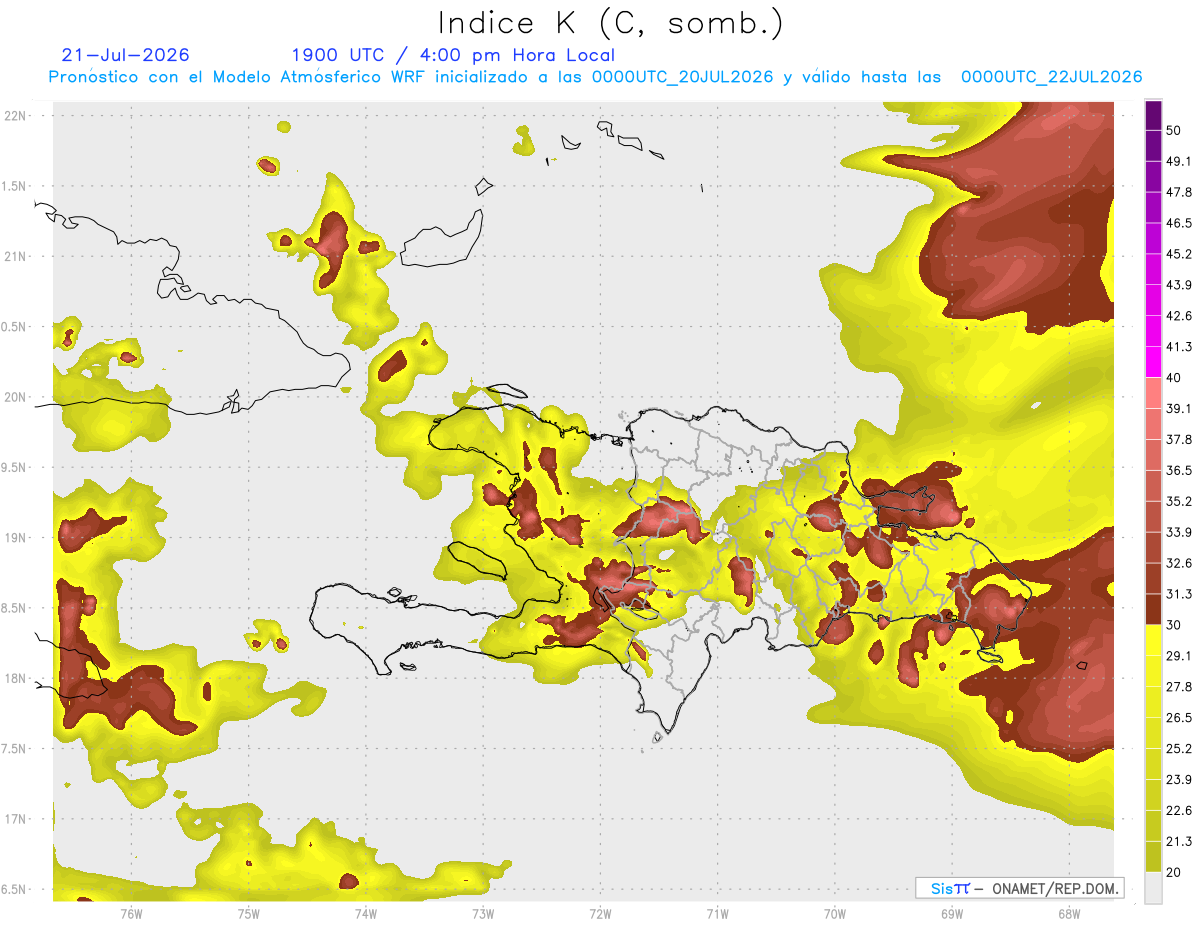1200x927 pixels.
Task: Click "0000UTC_20JUL2026" in the forecast header line
Action: coord(682,77)
